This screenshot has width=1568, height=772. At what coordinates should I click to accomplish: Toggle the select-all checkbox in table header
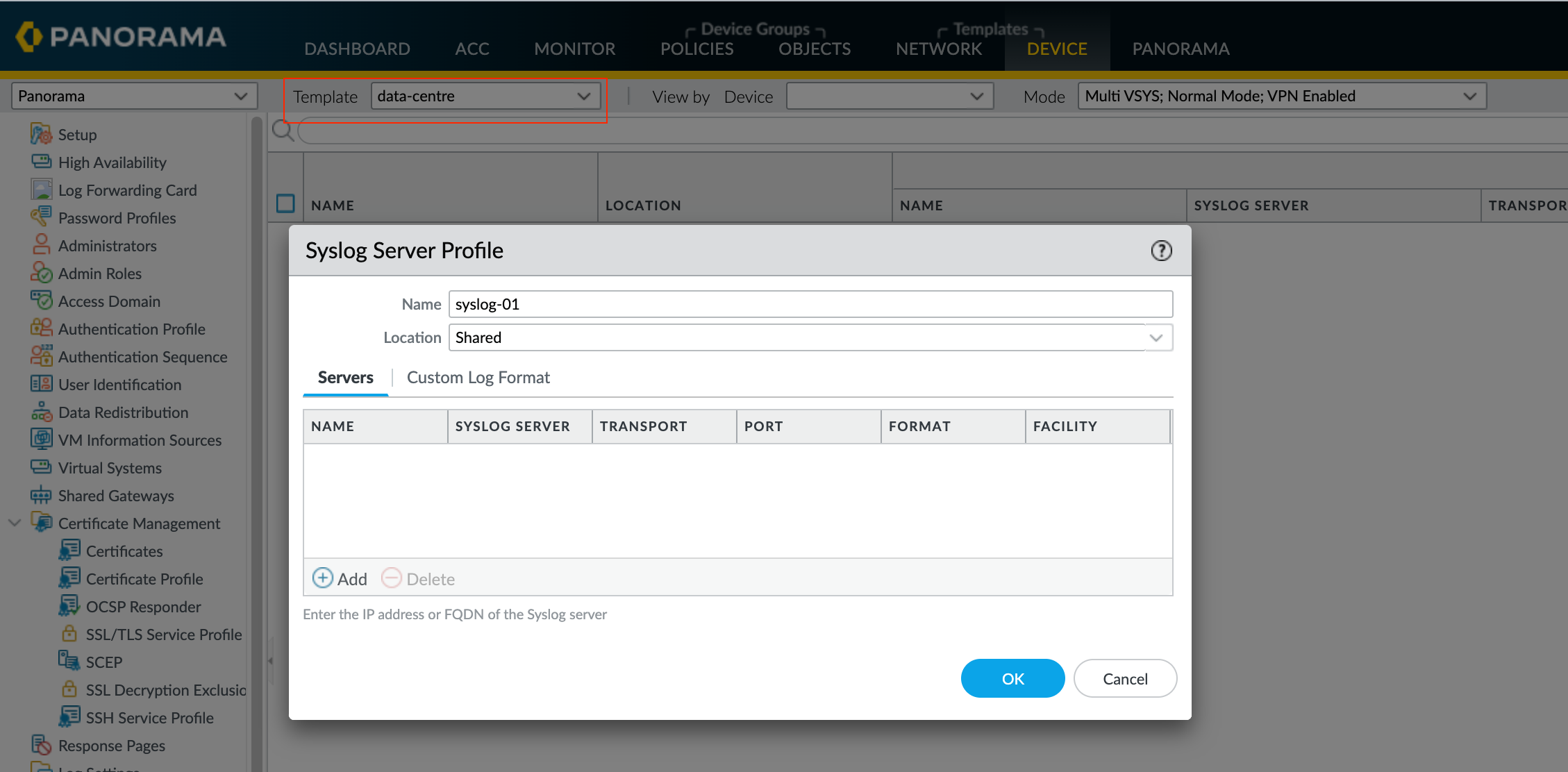coord(285,204)
